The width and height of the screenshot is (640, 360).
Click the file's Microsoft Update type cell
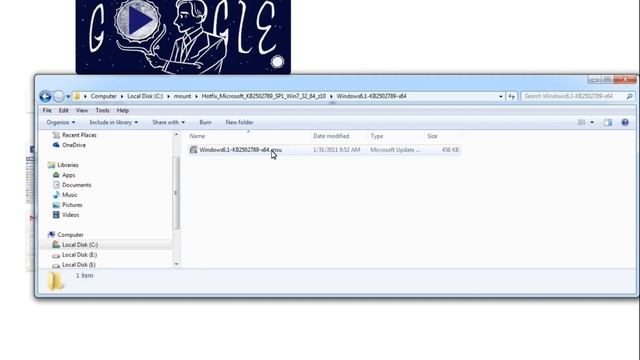tap(395, 150)
